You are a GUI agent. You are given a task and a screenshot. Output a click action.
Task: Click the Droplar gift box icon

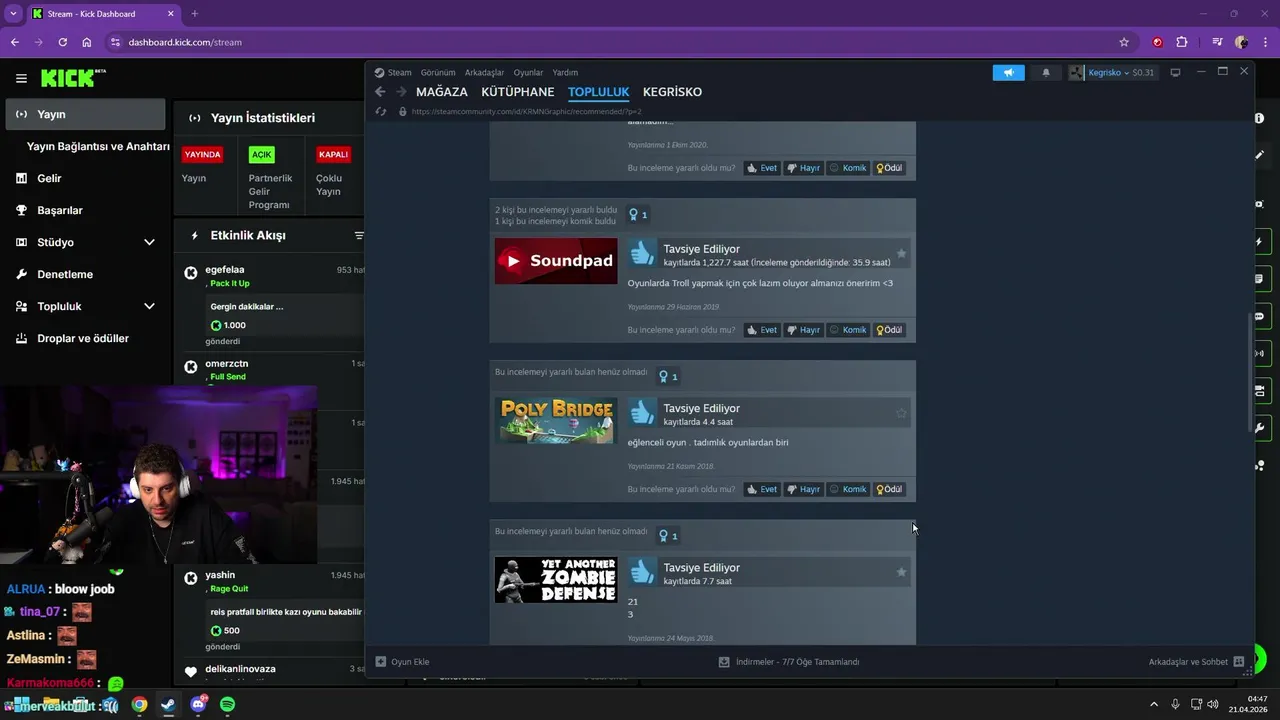pos(21,338)
